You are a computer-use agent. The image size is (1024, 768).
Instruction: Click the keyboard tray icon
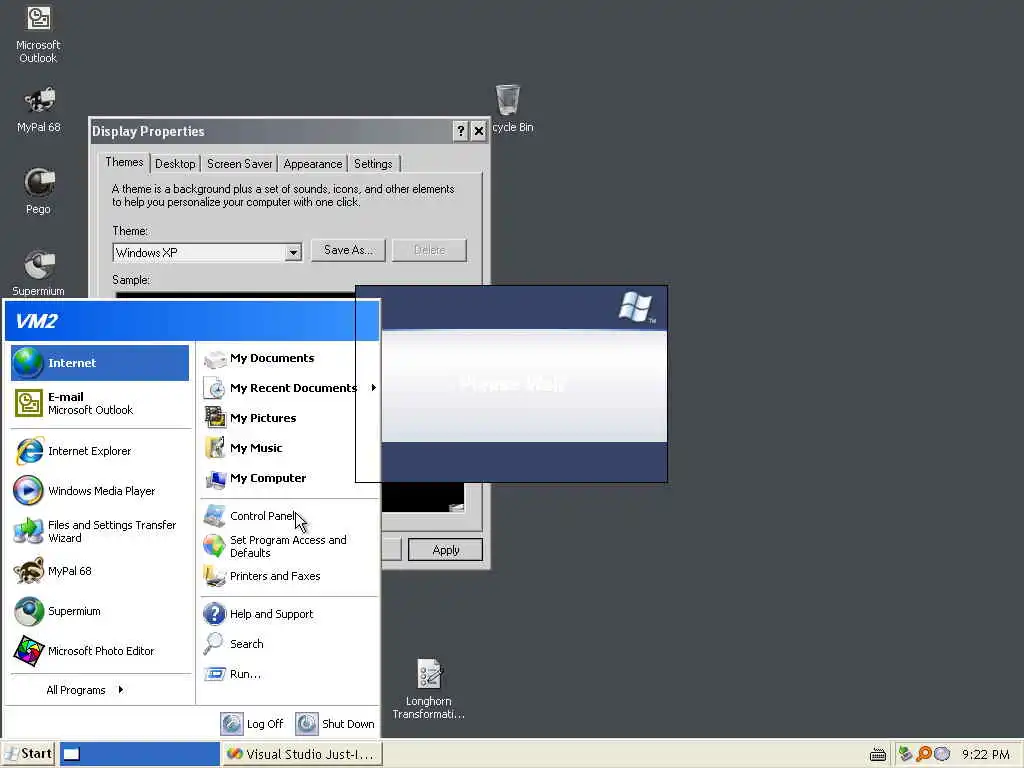[878, 755]
